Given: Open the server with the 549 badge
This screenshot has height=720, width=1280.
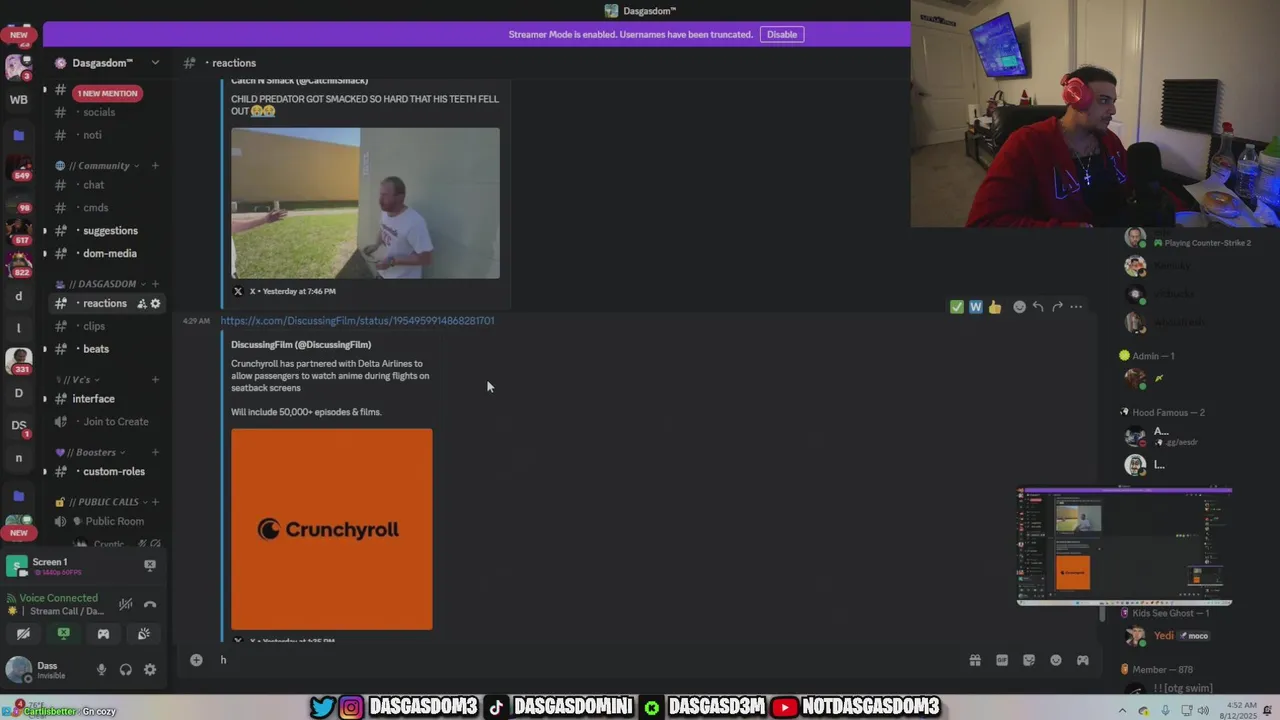Looking at the screenshot, I should 18,166.
